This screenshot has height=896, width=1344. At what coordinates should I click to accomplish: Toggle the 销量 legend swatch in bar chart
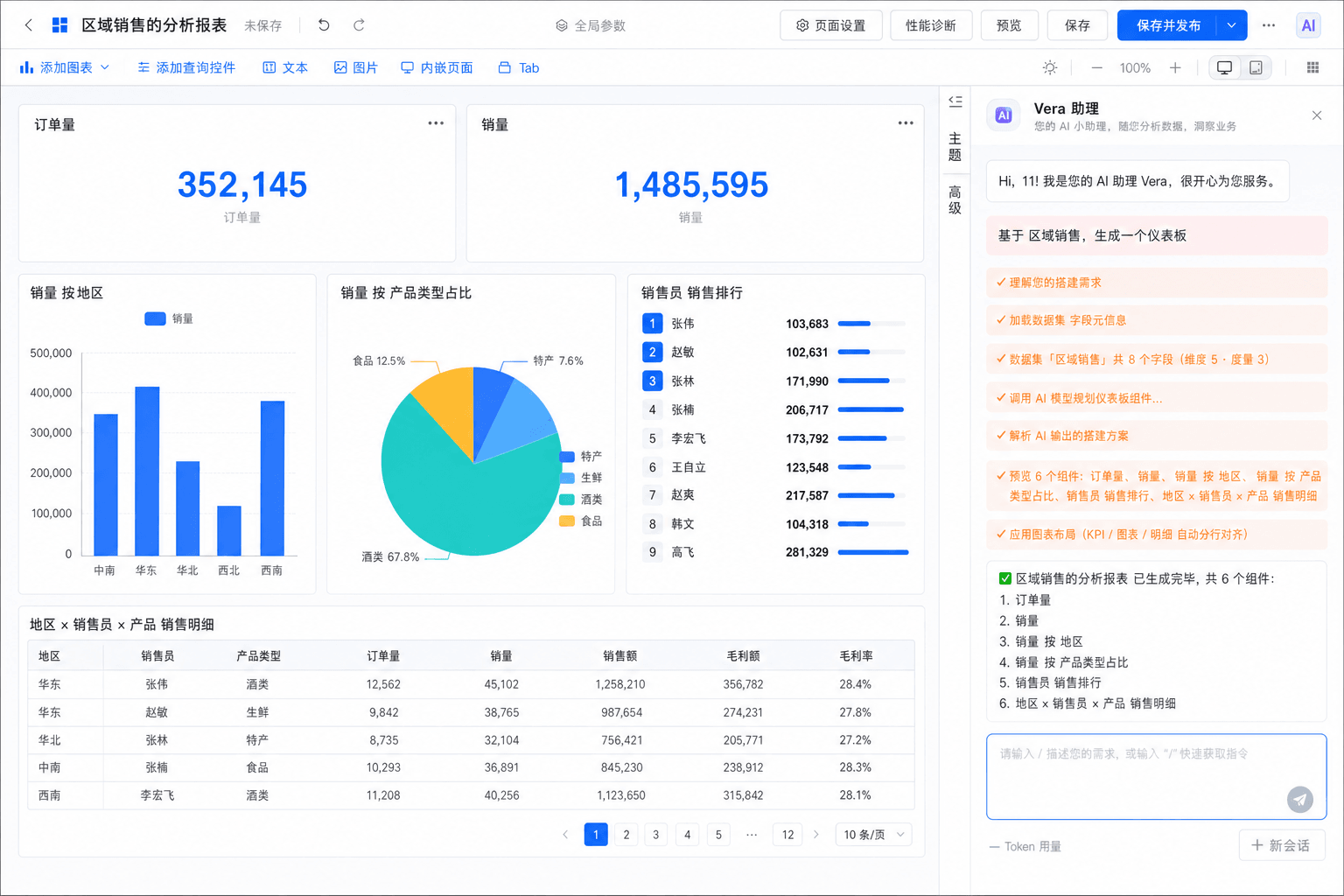coord(155,318)
